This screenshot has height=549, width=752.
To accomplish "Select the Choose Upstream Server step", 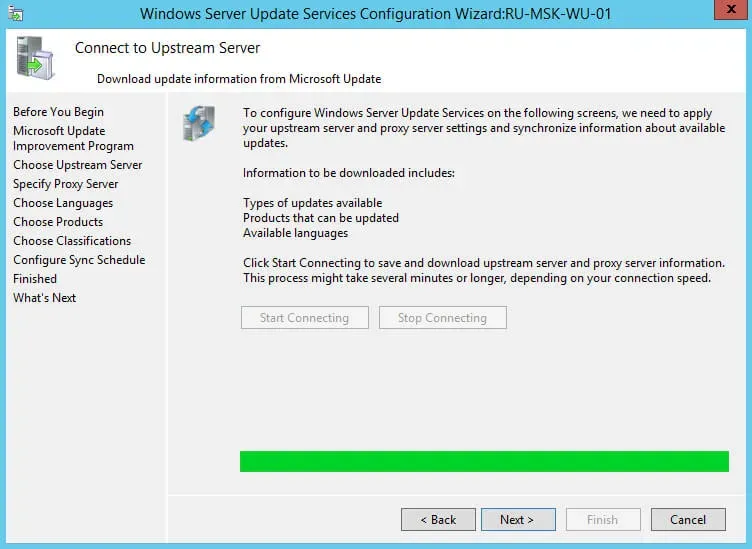I will point(78,165).
